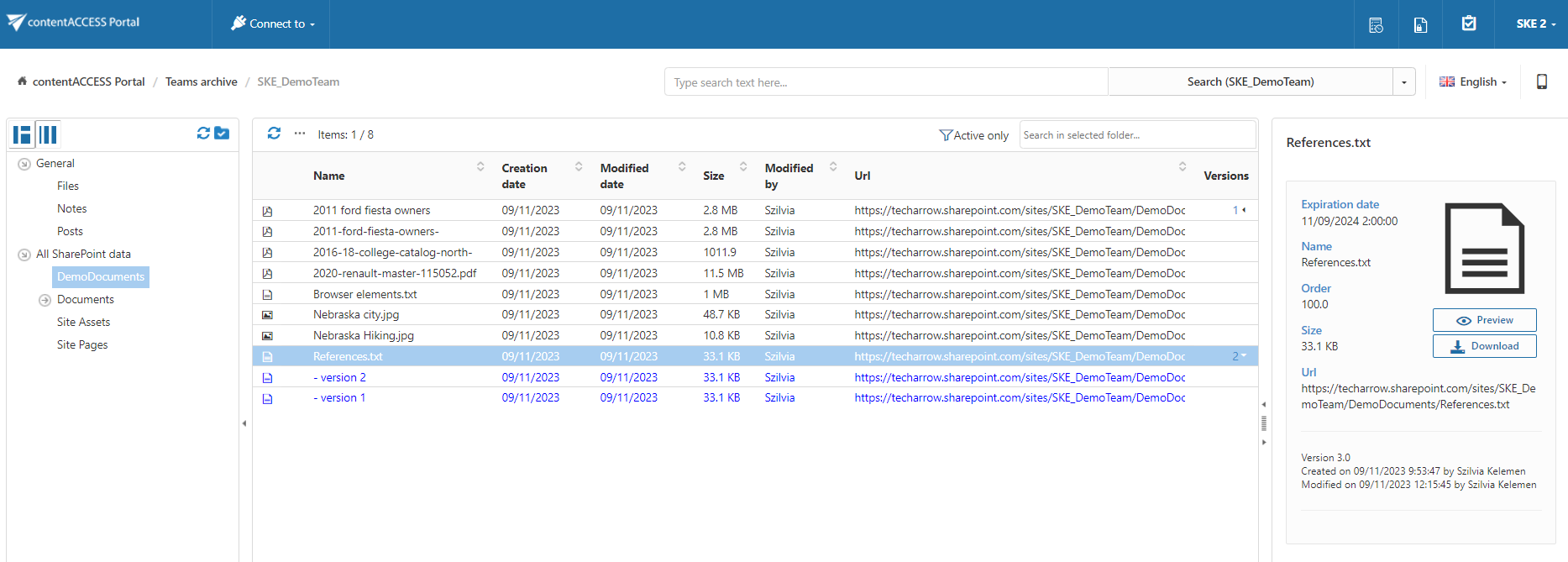
Task: Open the SKE 2 user menu
Action: coord(1534,24)
